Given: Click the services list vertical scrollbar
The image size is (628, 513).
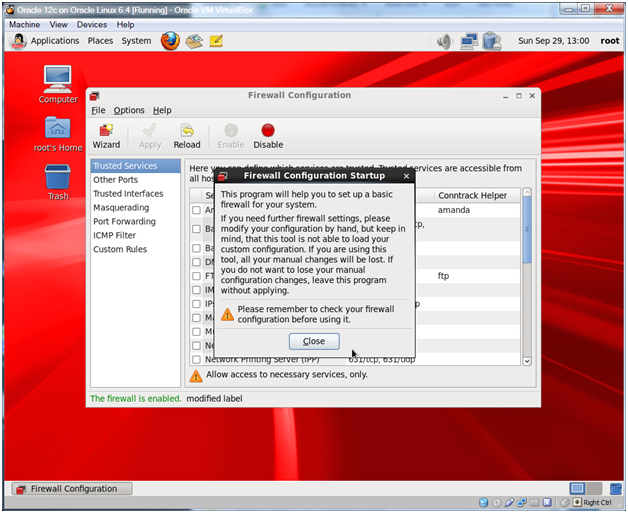Looking at the screenshot, I should coord(528,280).
